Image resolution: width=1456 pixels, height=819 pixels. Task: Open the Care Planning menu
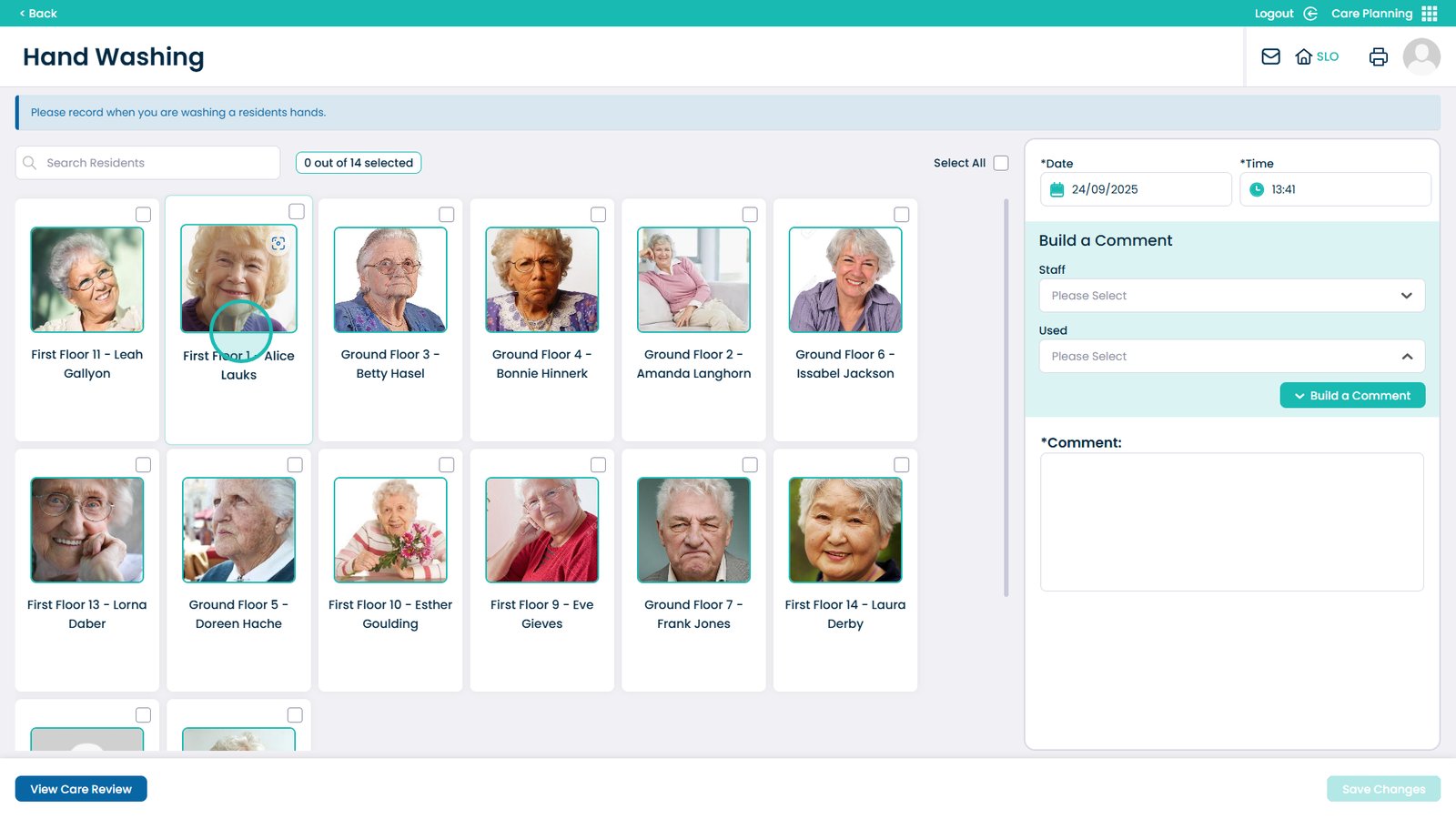[x=1371, y=14]
